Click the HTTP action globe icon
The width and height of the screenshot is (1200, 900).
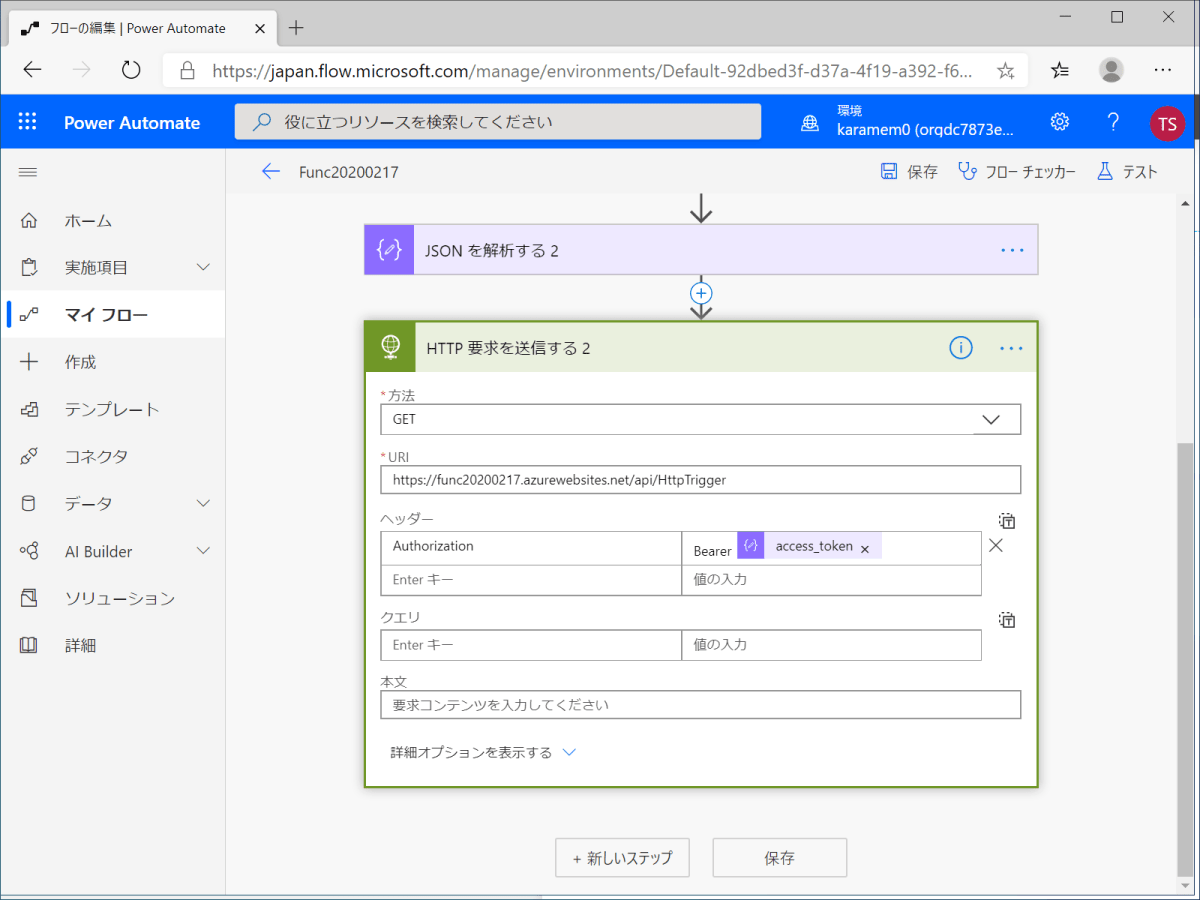coord(390,347)
